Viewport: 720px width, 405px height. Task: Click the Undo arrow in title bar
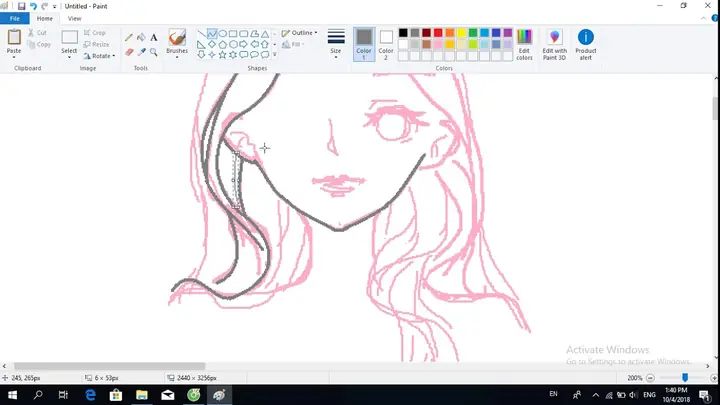pos(33,6)
